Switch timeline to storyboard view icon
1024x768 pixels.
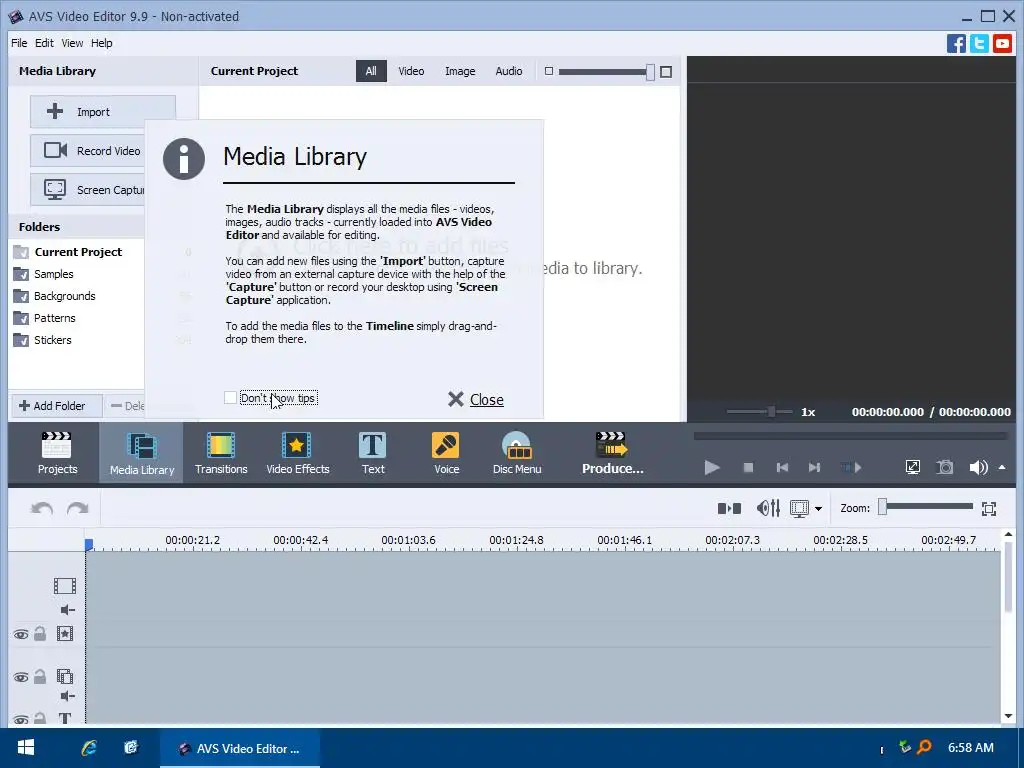tap(729, 508)
